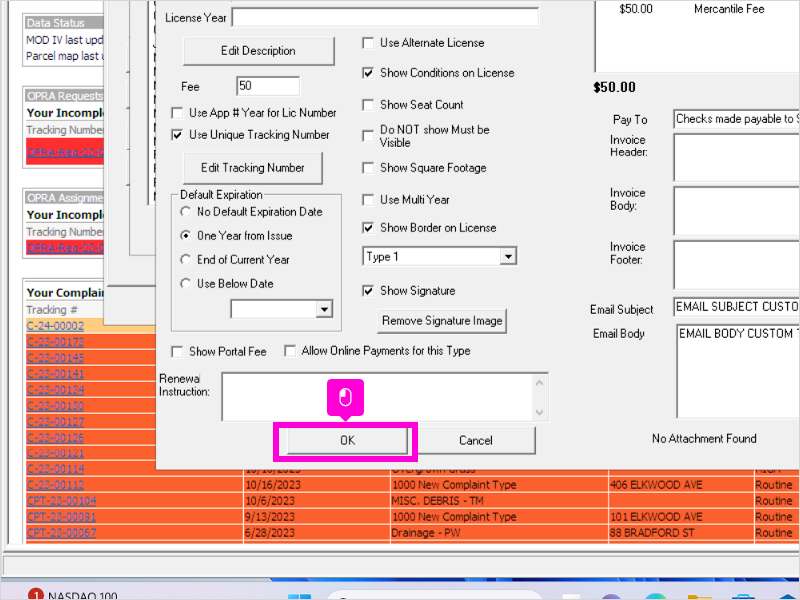Screen dimensions: 800x600
Task: Click into the Email Body text area
Action: (738, 371)
